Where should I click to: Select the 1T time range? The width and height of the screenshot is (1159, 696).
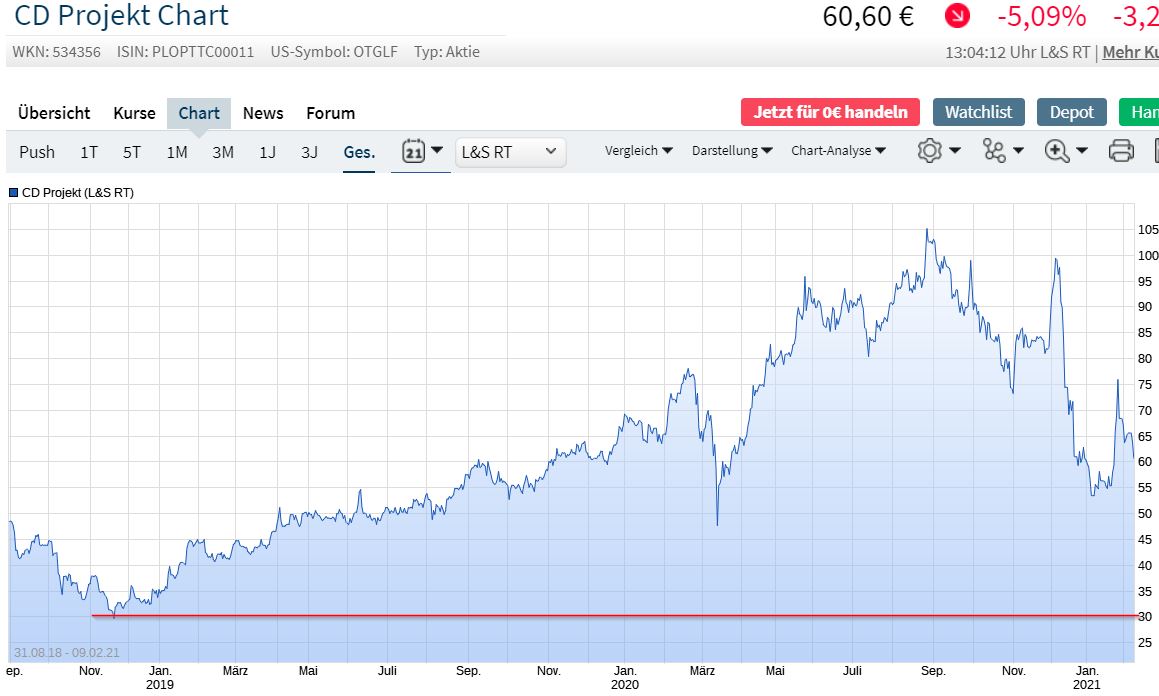89,152
